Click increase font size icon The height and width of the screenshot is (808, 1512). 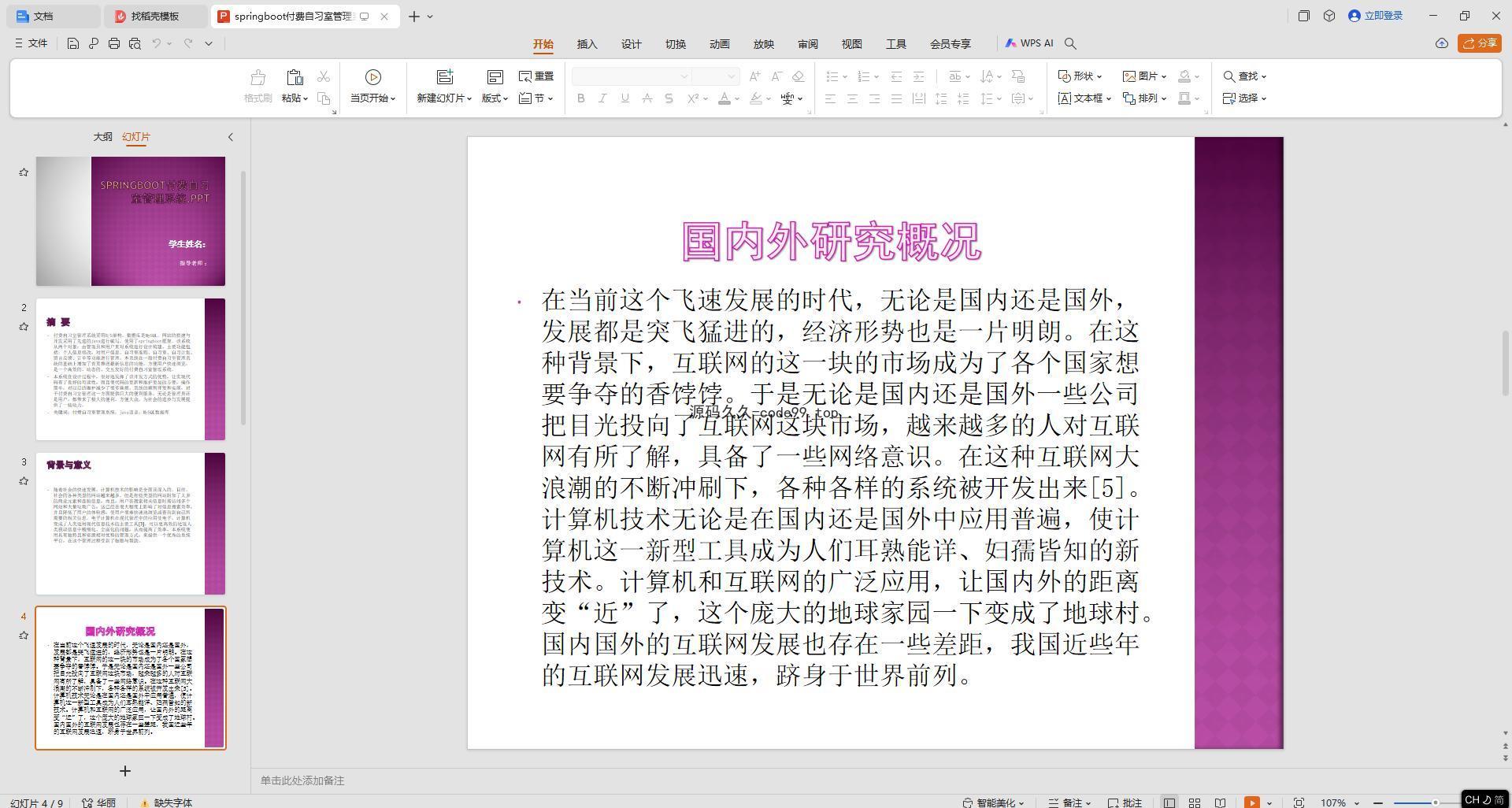754,76
